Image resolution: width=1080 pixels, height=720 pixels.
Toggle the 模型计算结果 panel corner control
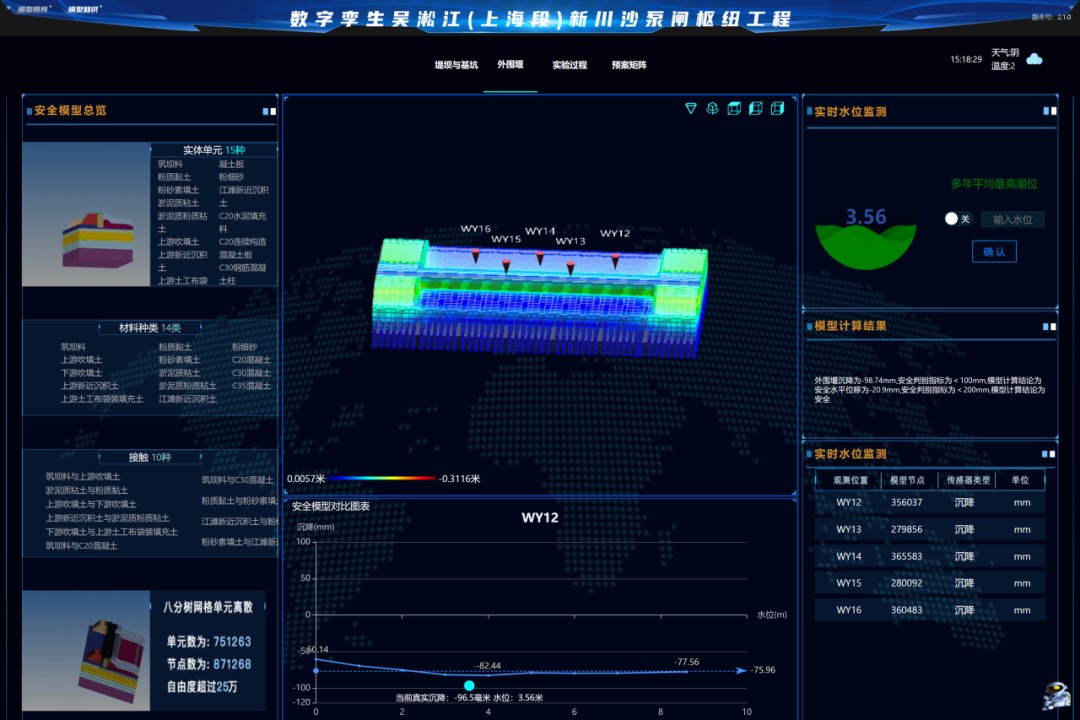pos(1048,326)
